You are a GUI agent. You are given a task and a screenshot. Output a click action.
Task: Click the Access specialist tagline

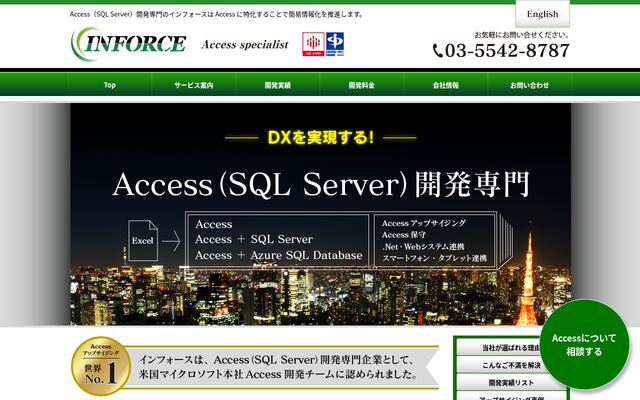[244, 44]
